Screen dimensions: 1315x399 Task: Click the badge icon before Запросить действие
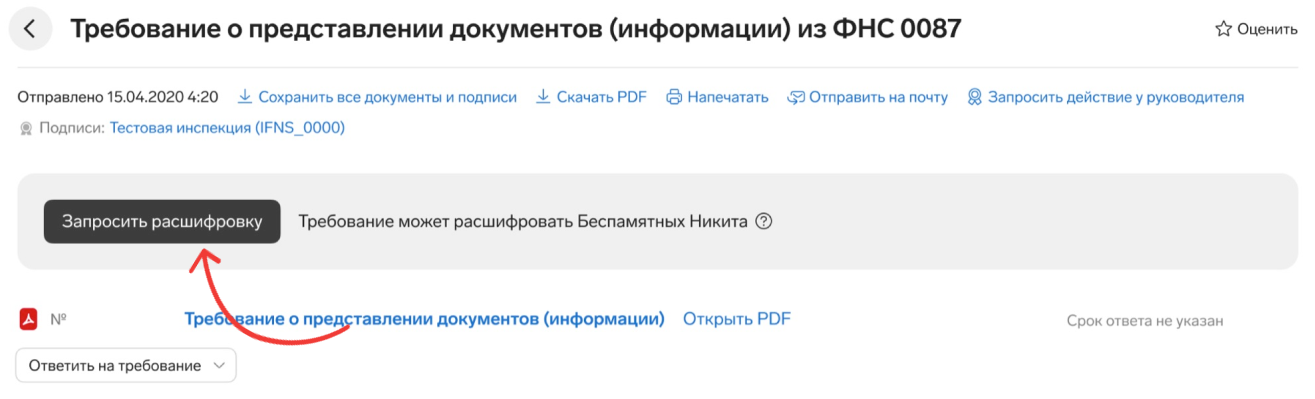(x=974, y=97)
